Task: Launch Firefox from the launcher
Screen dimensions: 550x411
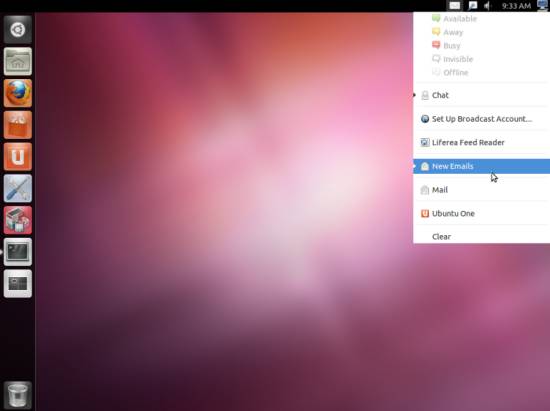Action: (18, 93)
